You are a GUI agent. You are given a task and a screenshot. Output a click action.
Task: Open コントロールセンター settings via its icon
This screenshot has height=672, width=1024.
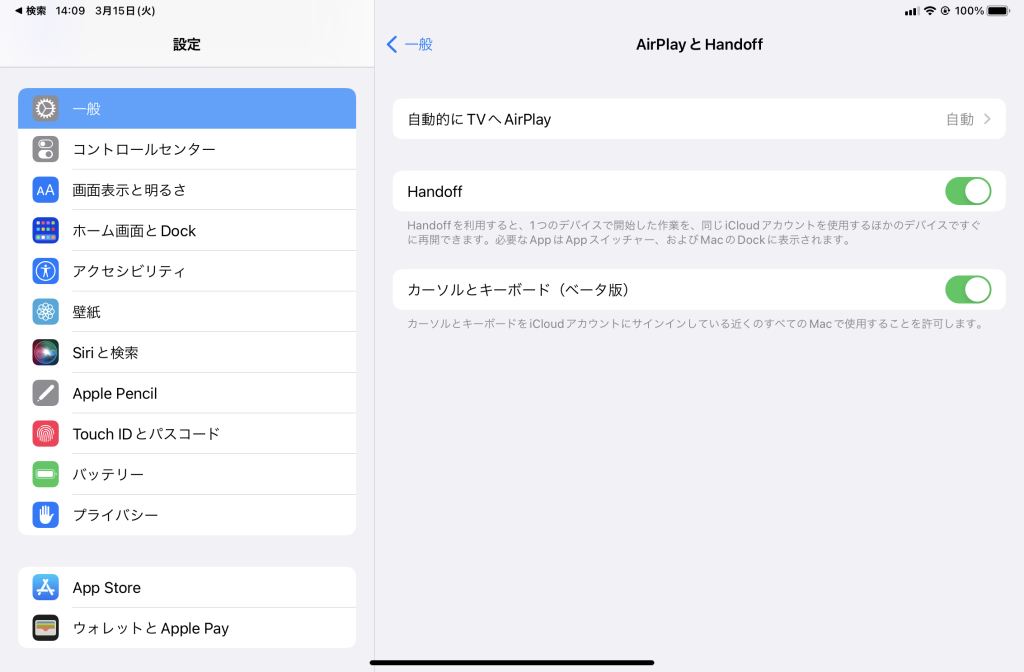coord(44,149)
